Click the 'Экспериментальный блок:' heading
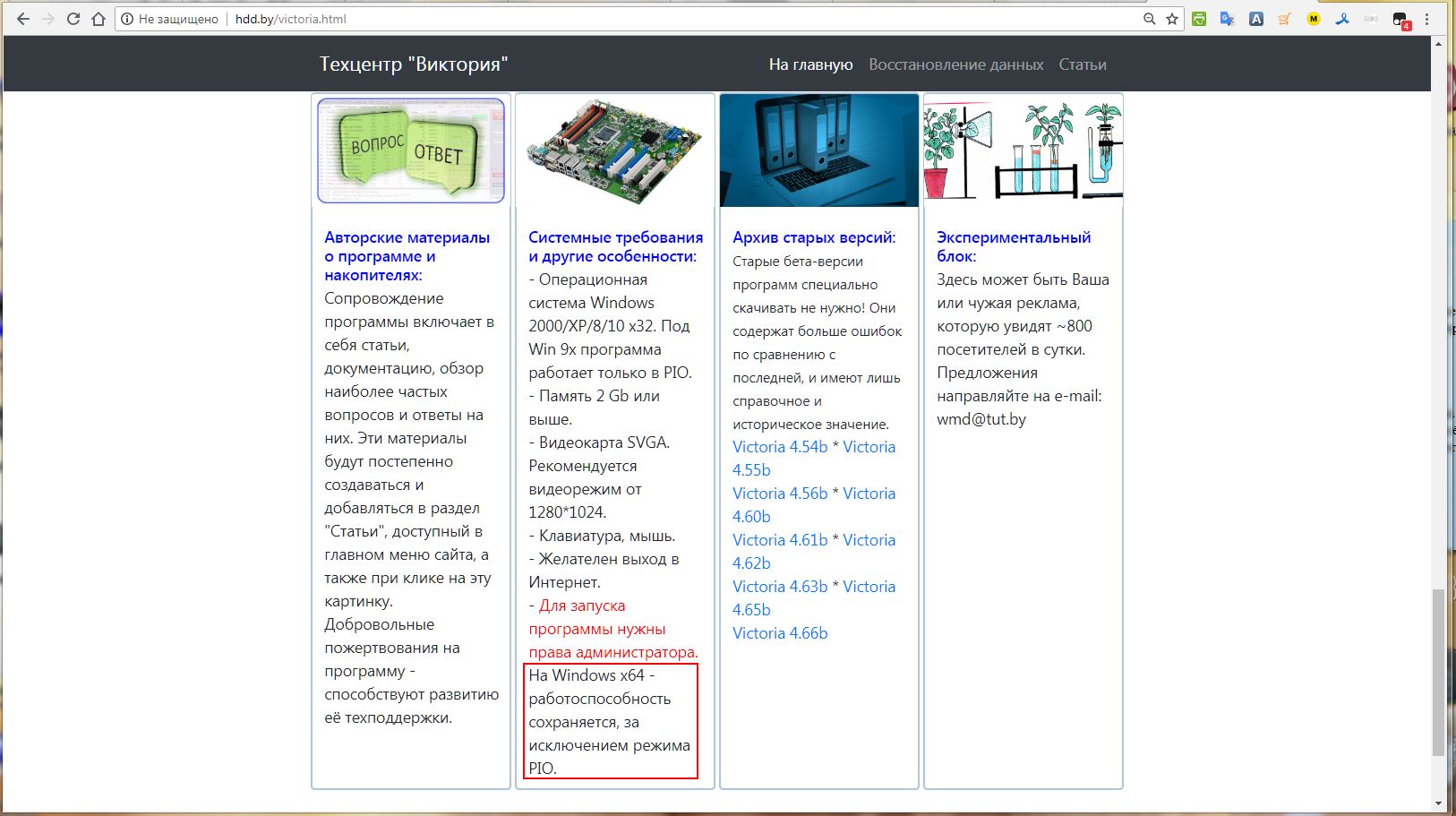Viewport: 1456px width, 816px height. (1014, 246)
